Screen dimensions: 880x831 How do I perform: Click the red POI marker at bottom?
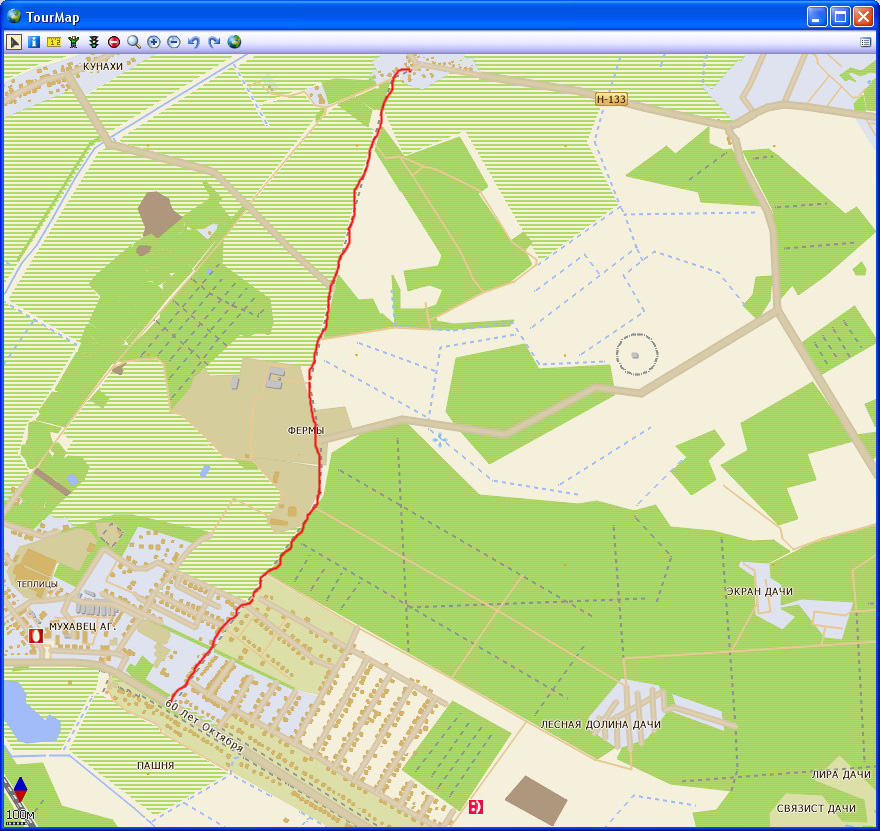coord(476,807)
